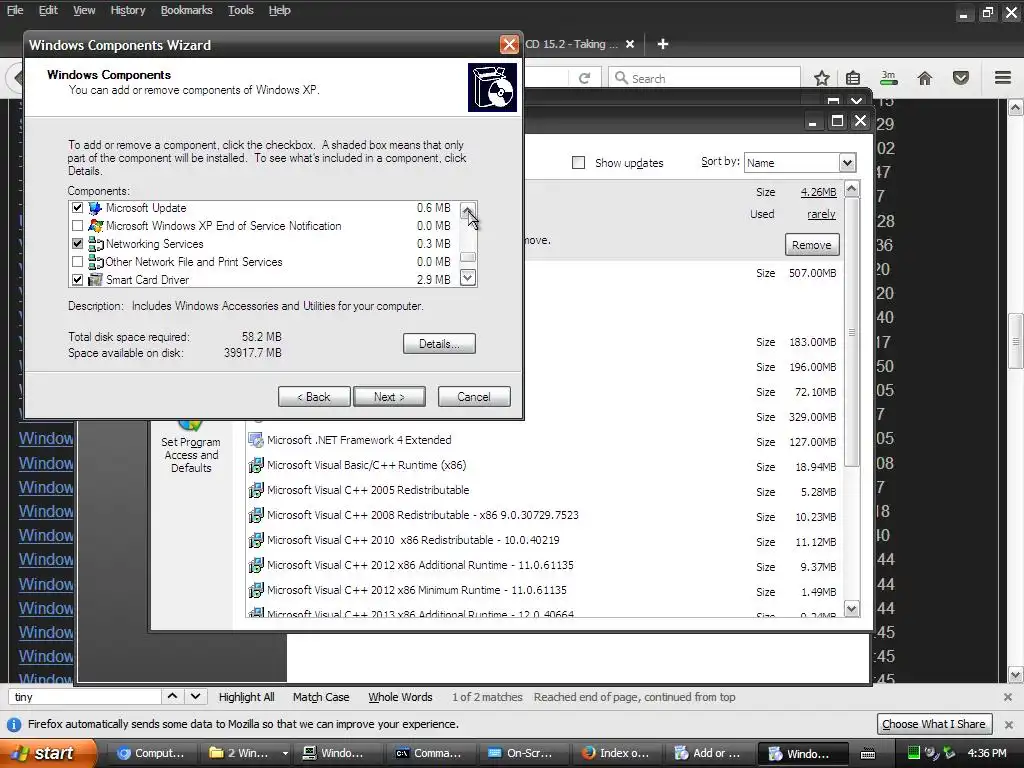Select Visual C++ 2008 Redistributable icon

256,515
